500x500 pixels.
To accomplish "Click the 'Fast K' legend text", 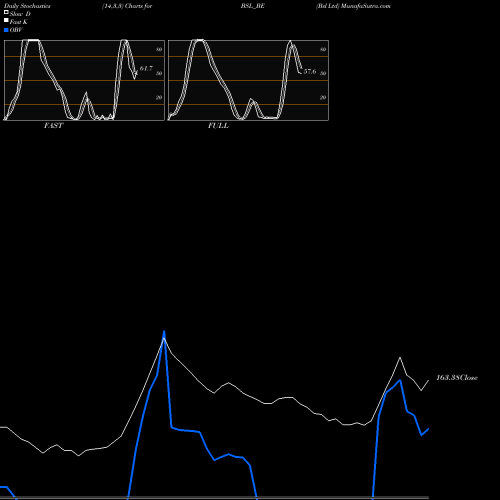I will [x=19, y=22].
